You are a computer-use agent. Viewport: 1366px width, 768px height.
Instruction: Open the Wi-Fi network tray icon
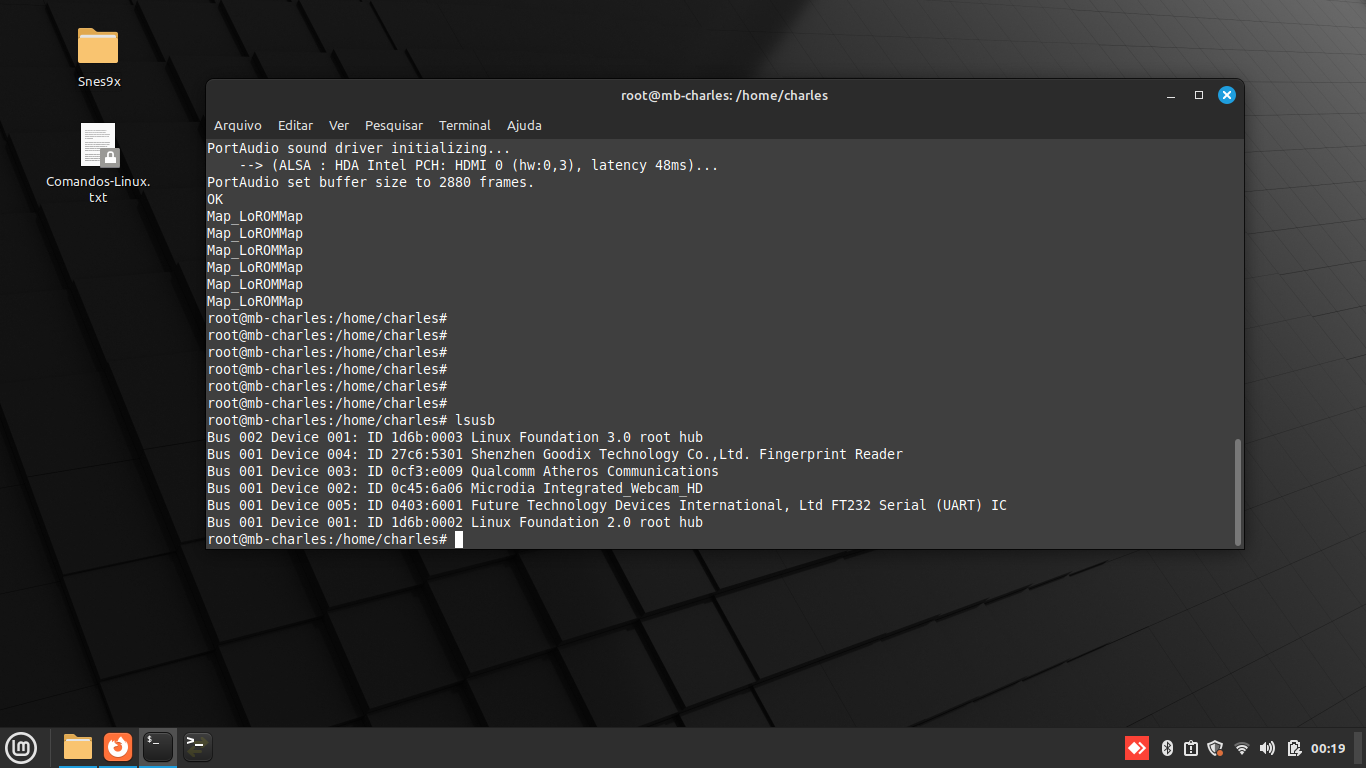click(1242, 748)
